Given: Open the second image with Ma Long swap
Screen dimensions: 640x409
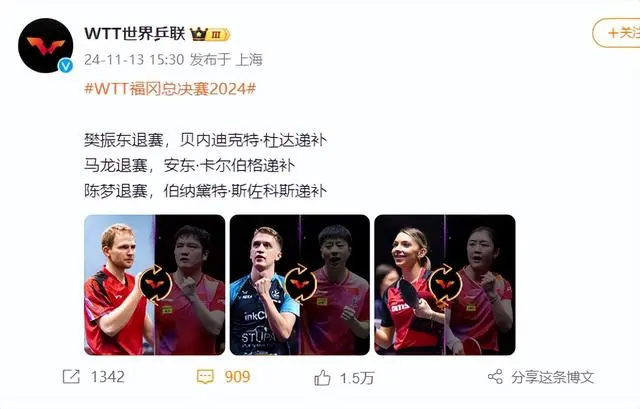Looking at the screenshot, I should point(300,285).
